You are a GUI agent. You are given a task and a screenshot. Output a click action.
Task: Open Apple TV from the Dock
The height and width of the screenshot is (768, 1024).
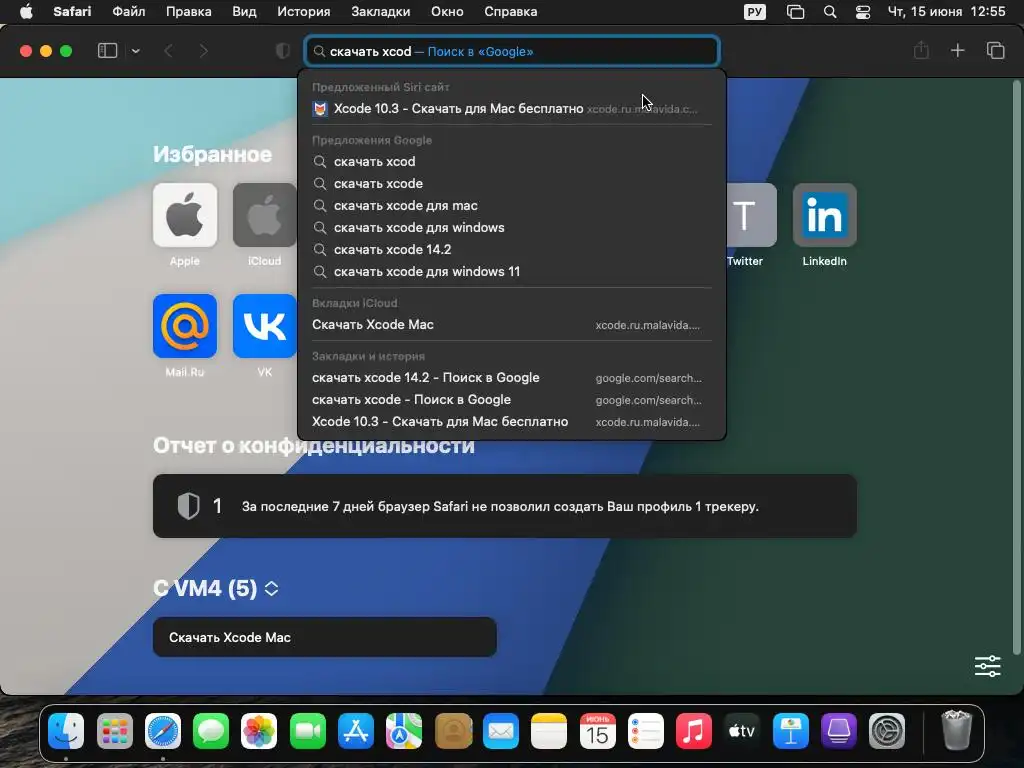coord(742,731)
